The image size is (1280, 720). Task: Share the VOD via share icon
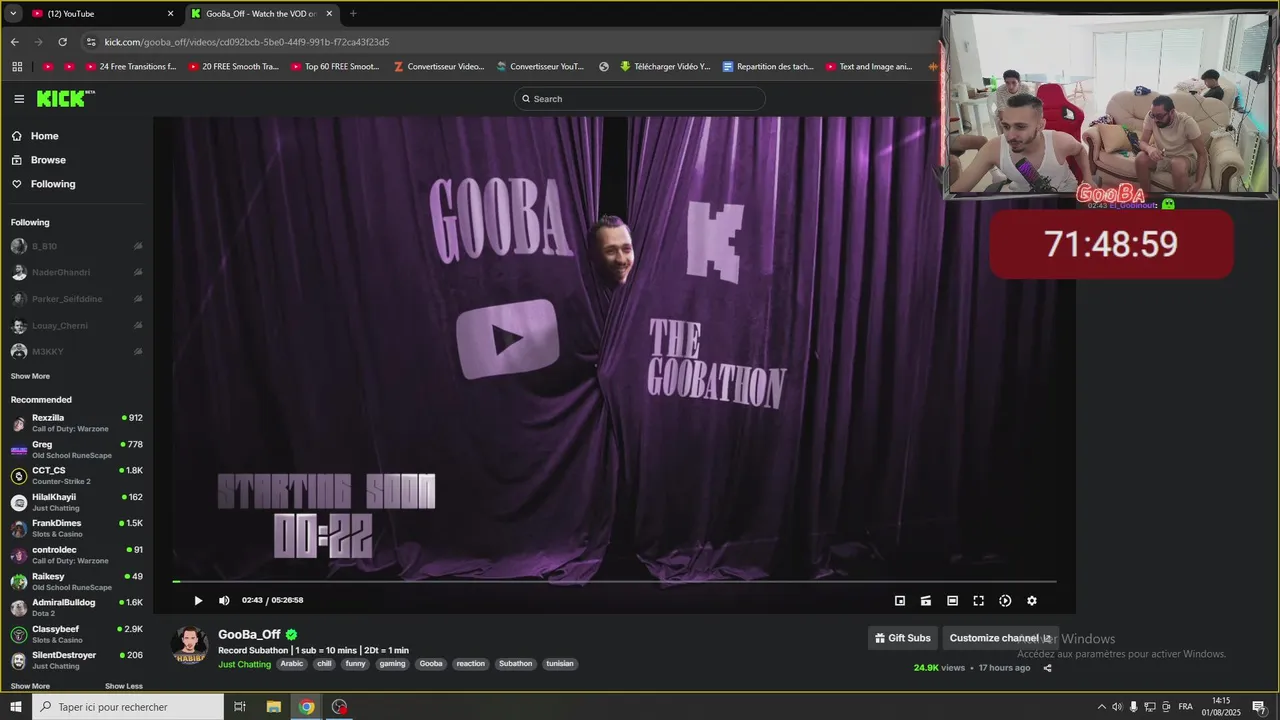pos(1047,668)
